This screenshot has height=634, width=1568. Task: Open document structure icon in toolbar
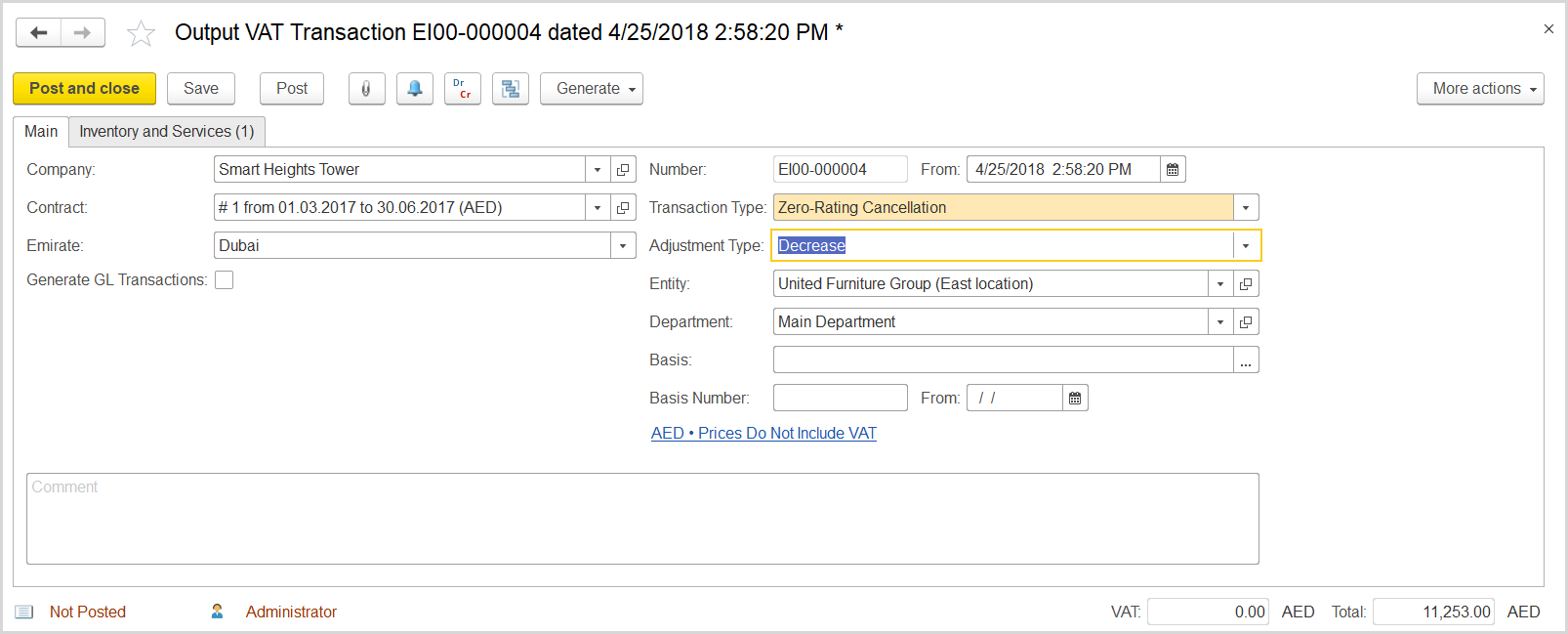pyautogui.click(x=511, y=88)
